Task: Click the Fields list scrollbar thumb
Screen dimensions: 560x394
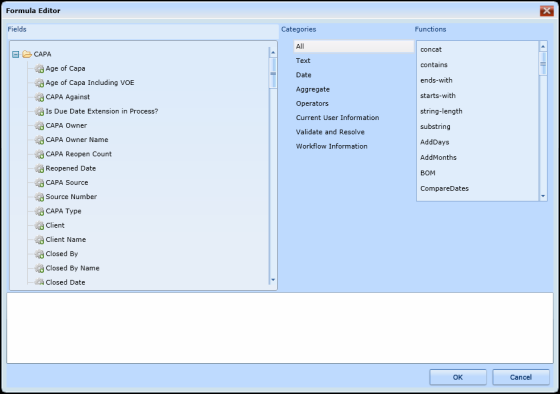Action: coord(273,73)
